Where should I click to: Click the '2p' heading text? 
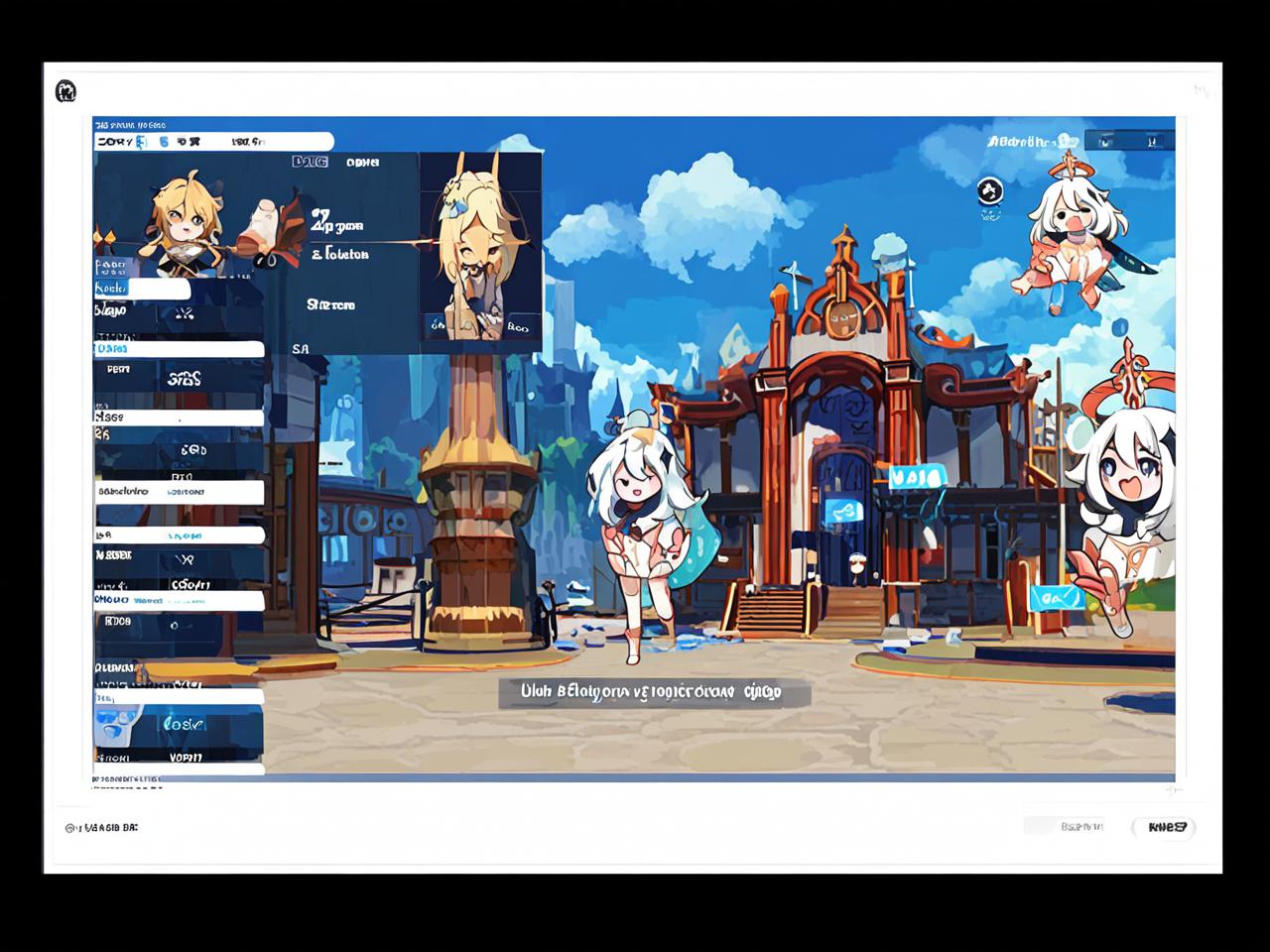tap(336, 222)
